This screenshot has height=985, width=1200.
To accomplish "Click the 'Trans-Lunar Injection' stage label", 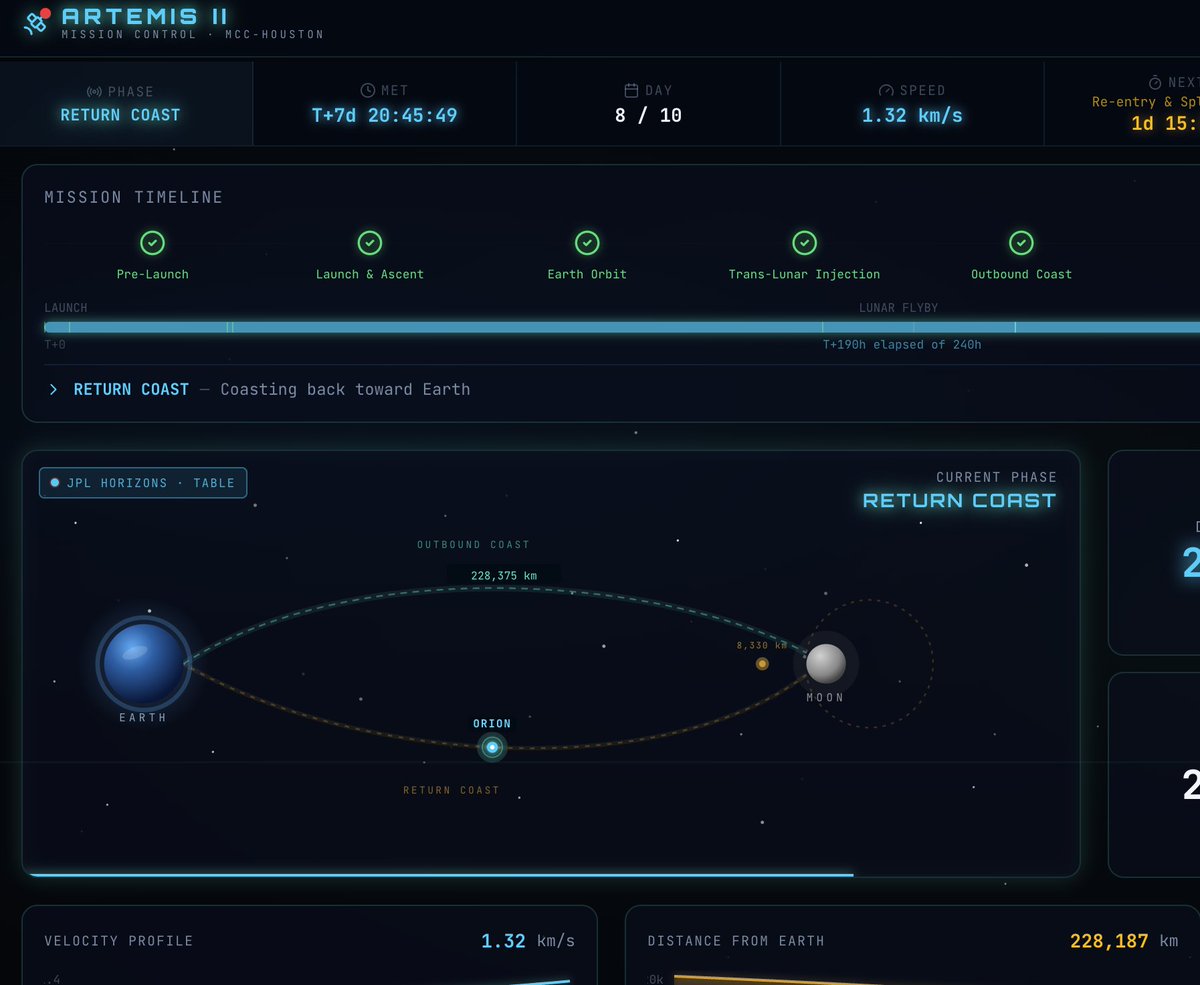I will tap(804, 274).
